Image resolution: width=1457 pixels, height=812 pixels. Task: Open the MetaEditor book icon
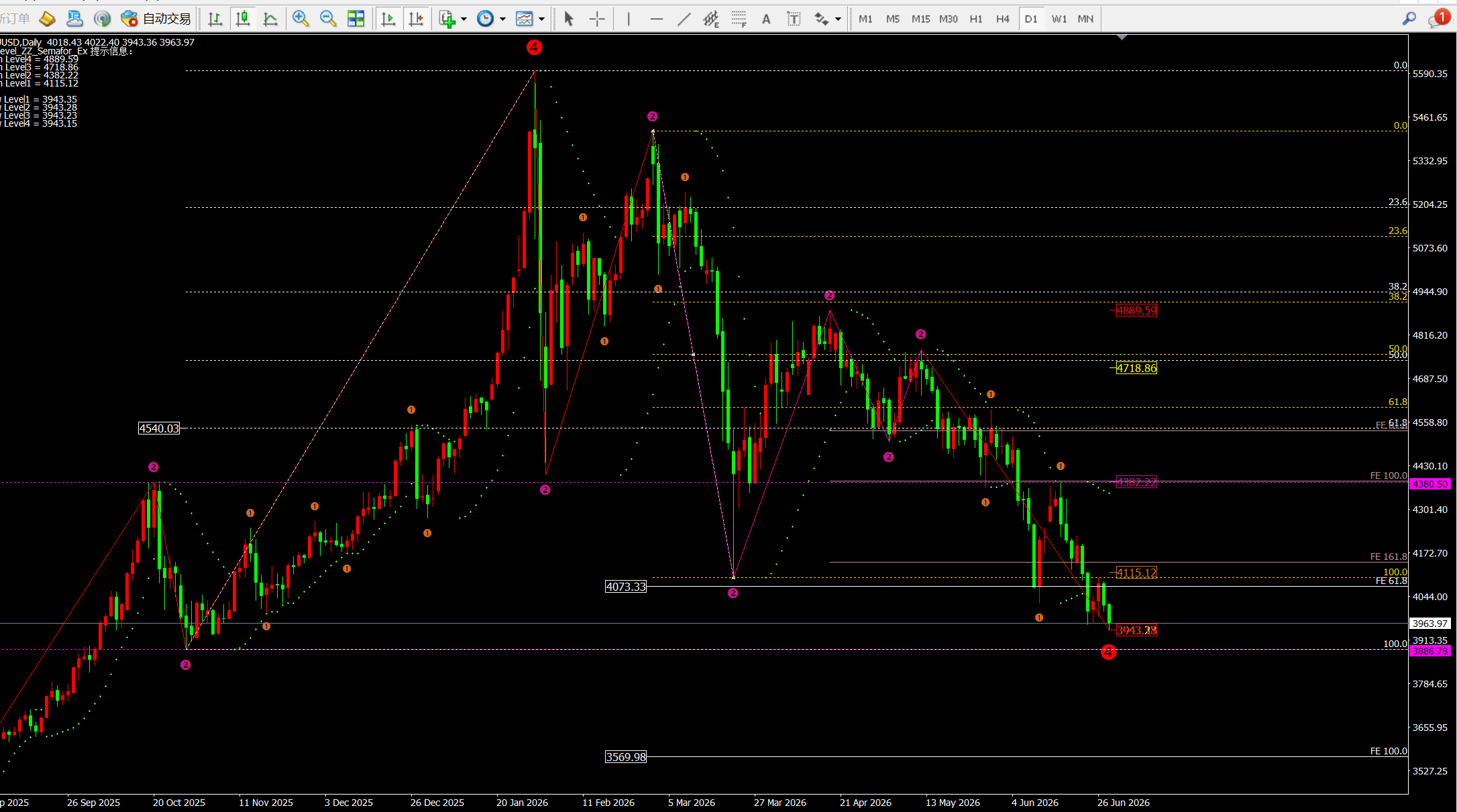coord(47,19)
